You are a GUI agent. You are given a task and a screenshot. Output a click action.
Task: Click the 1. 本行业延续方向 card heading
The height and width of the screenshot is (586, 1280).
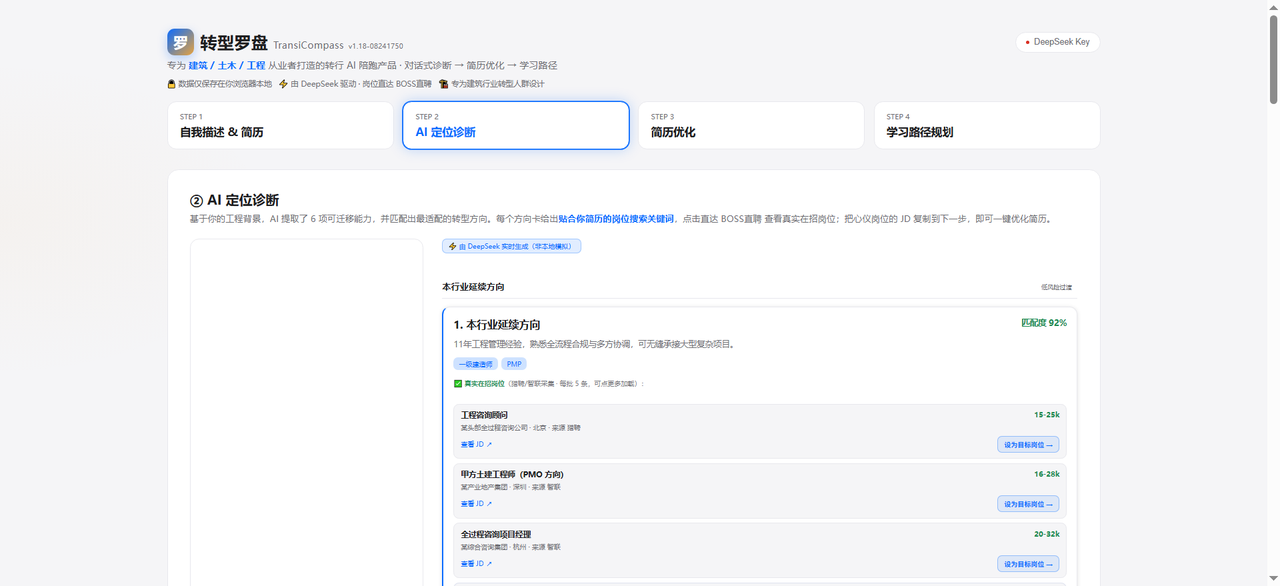(x=497, y=325)
